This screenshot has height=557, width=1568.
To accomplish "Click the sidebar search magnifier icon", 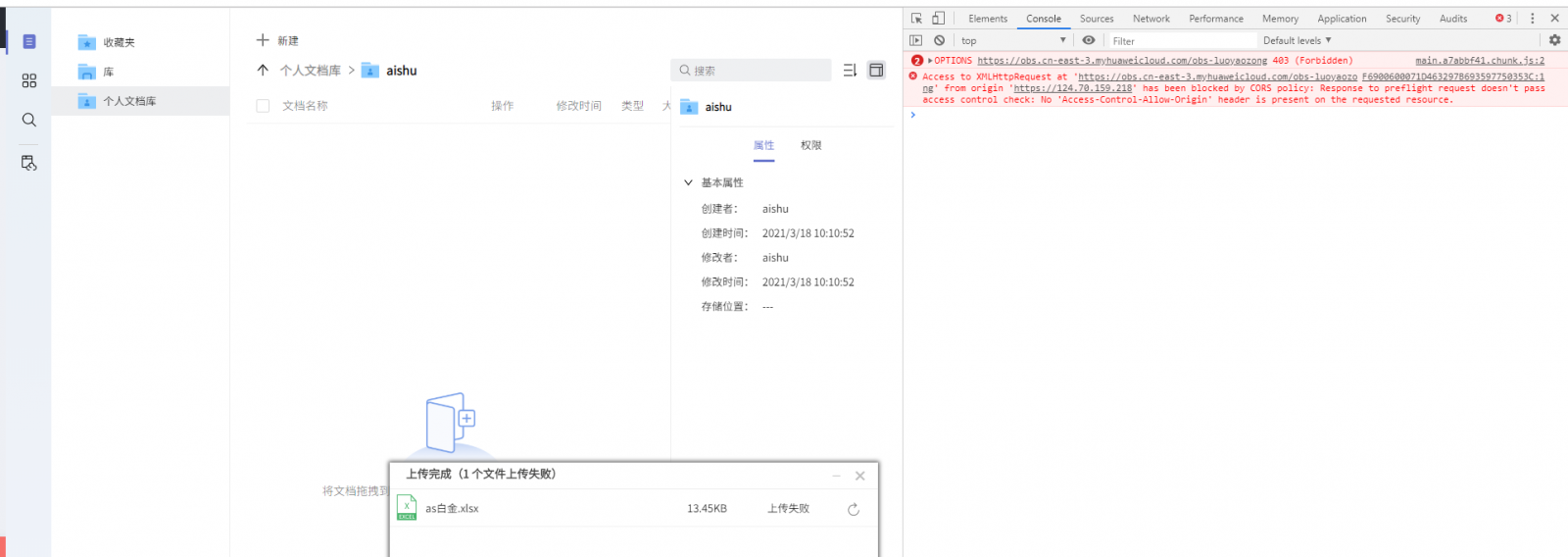I will coord(29,120).
